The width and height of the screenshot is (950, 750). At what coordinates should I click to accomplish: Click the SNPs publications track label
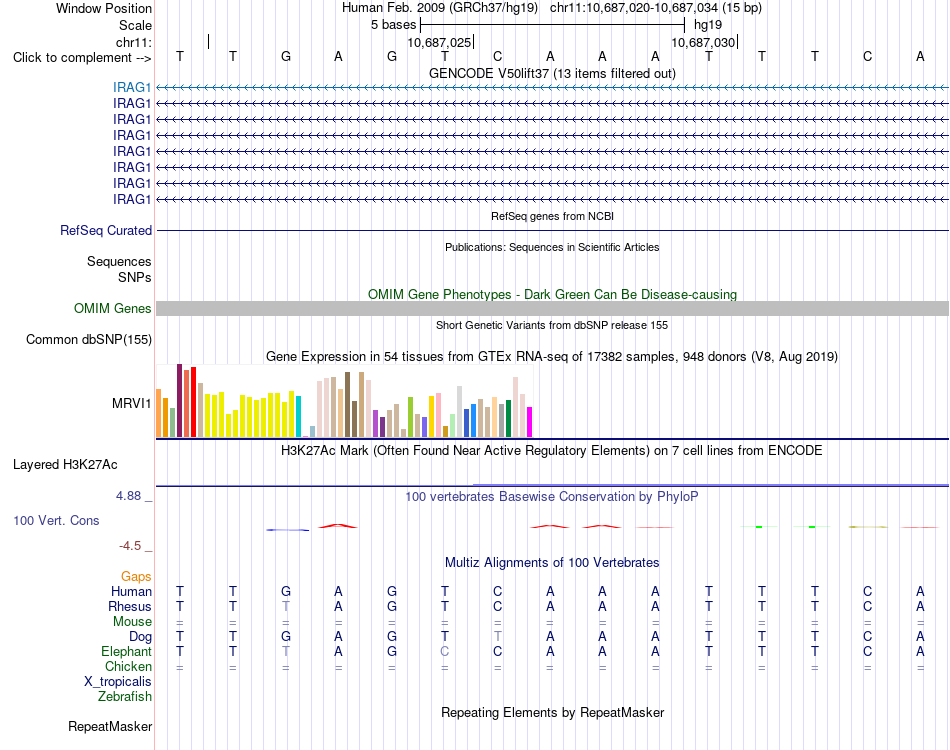tap(135, 277)
